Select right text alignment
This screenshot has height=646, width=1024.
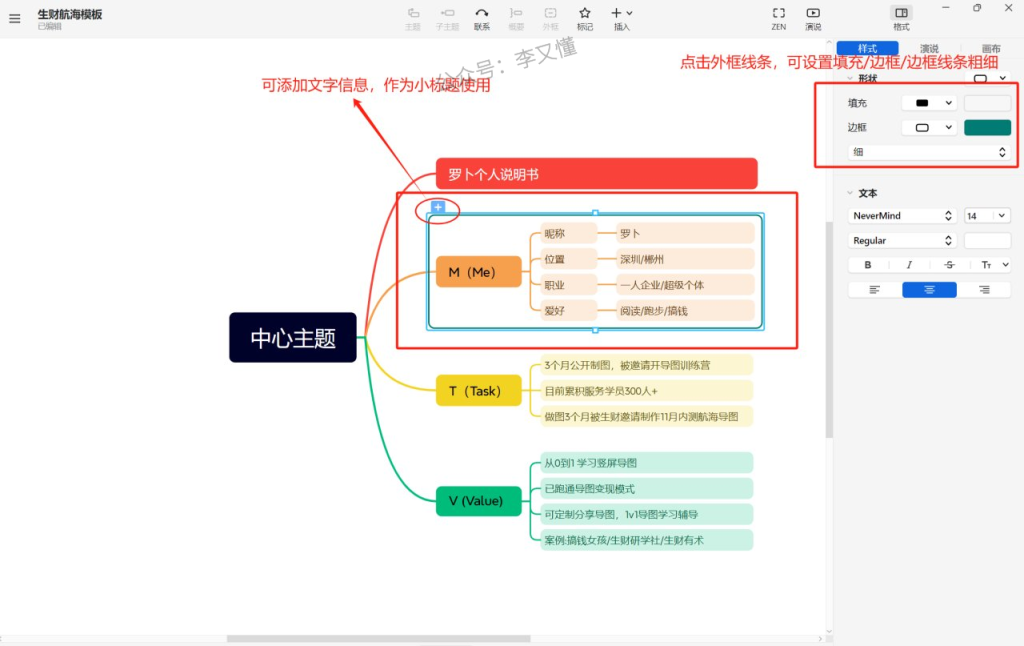coord(984,290)
